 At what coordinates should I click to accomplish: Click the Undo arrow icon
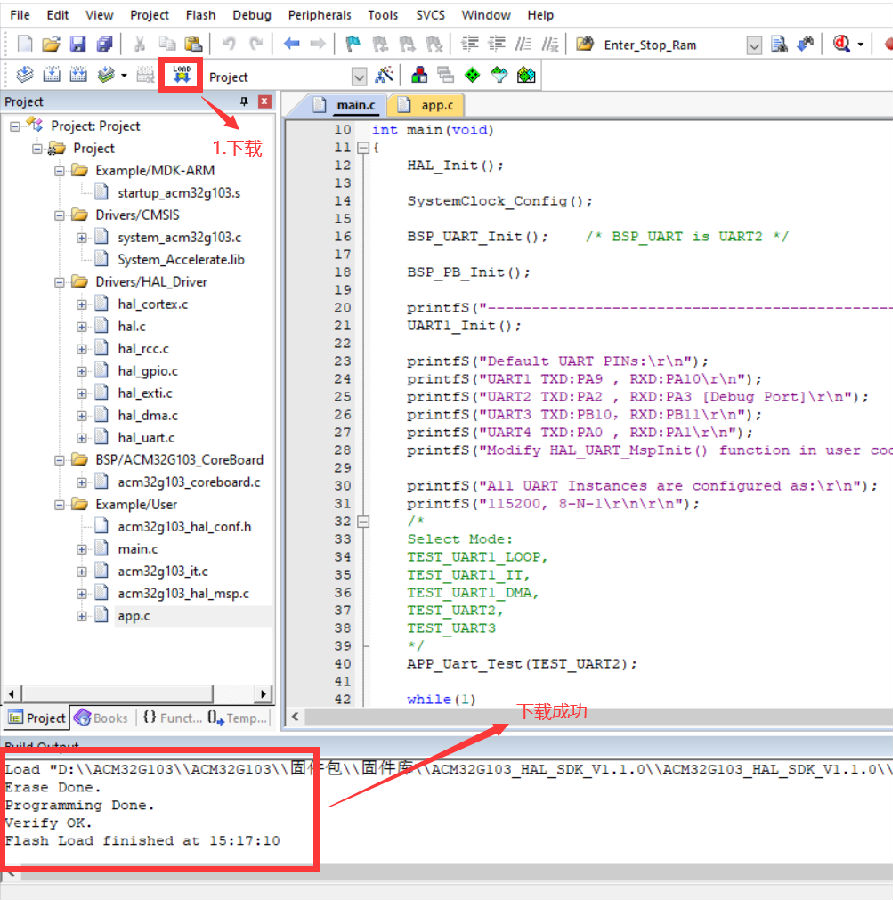click(x=229, y=44)
